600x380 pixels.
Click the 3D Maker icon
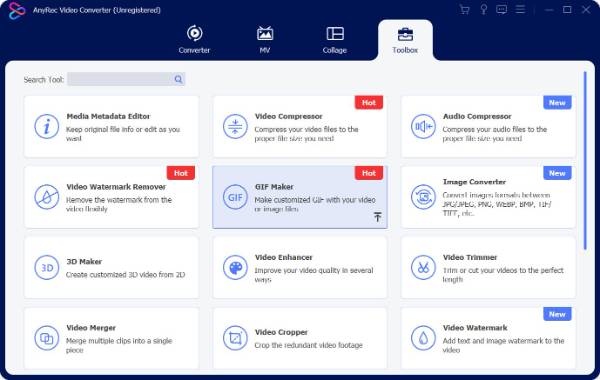47,267
